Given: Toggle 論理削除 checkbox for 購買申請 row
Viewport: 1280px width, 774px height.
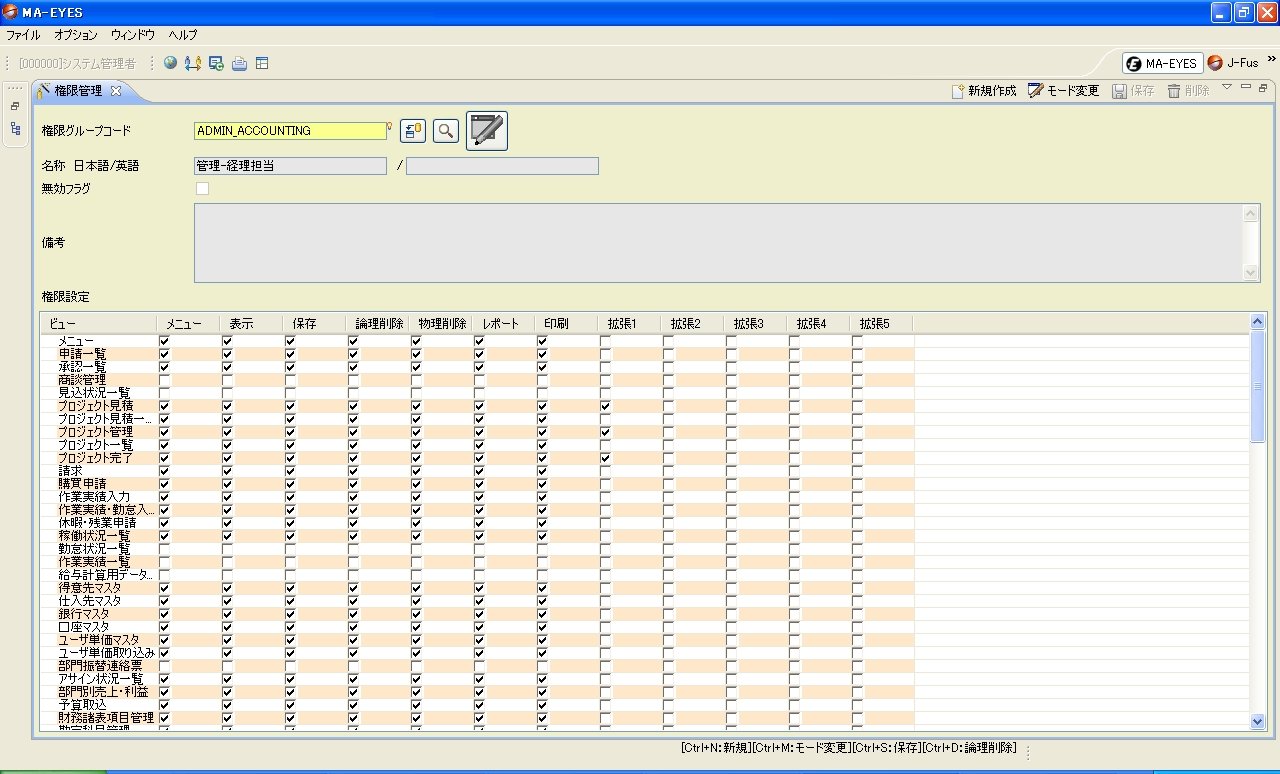Looking at the screenshot, I should [353, 484].
